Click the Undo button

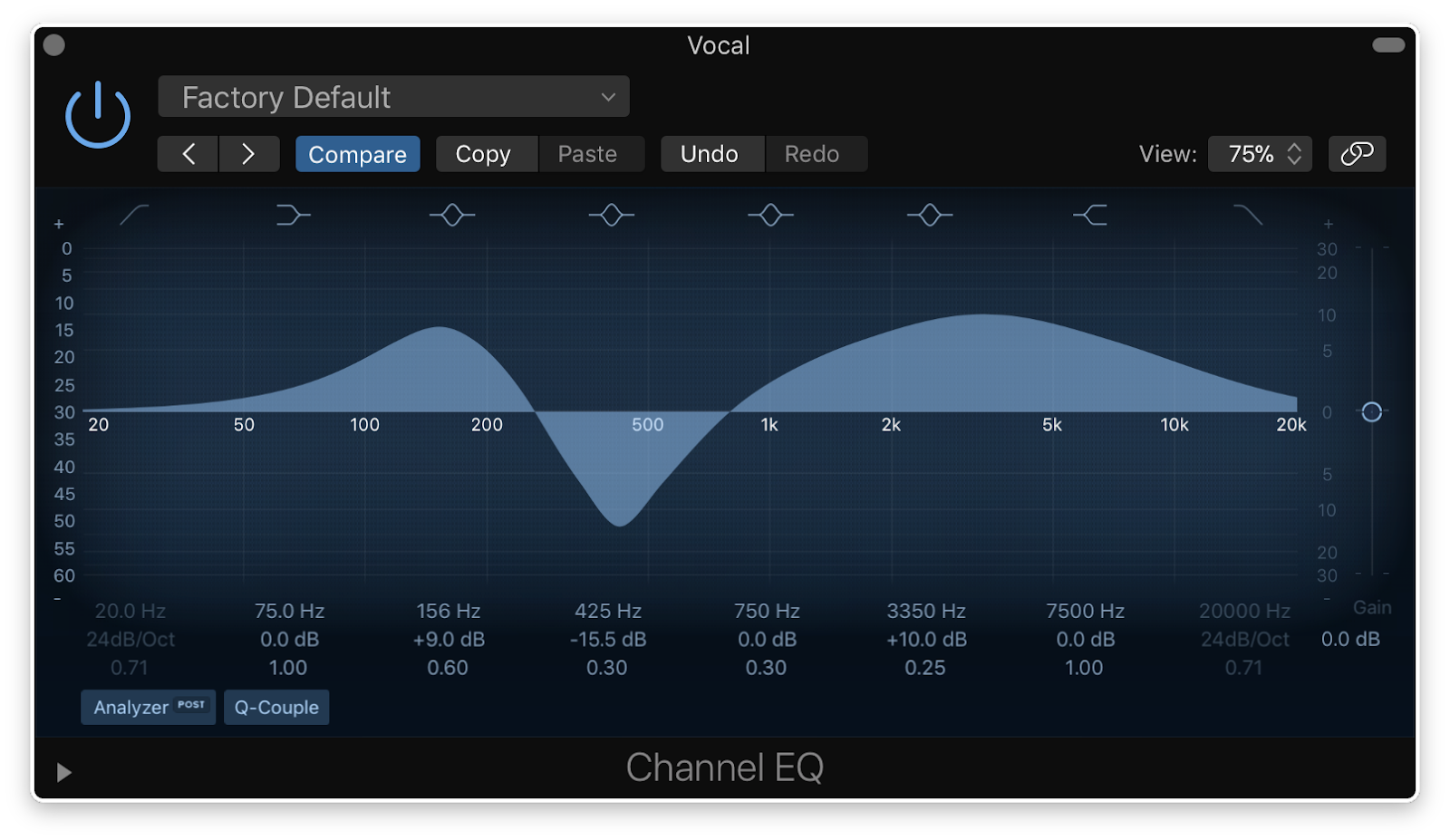710,154
